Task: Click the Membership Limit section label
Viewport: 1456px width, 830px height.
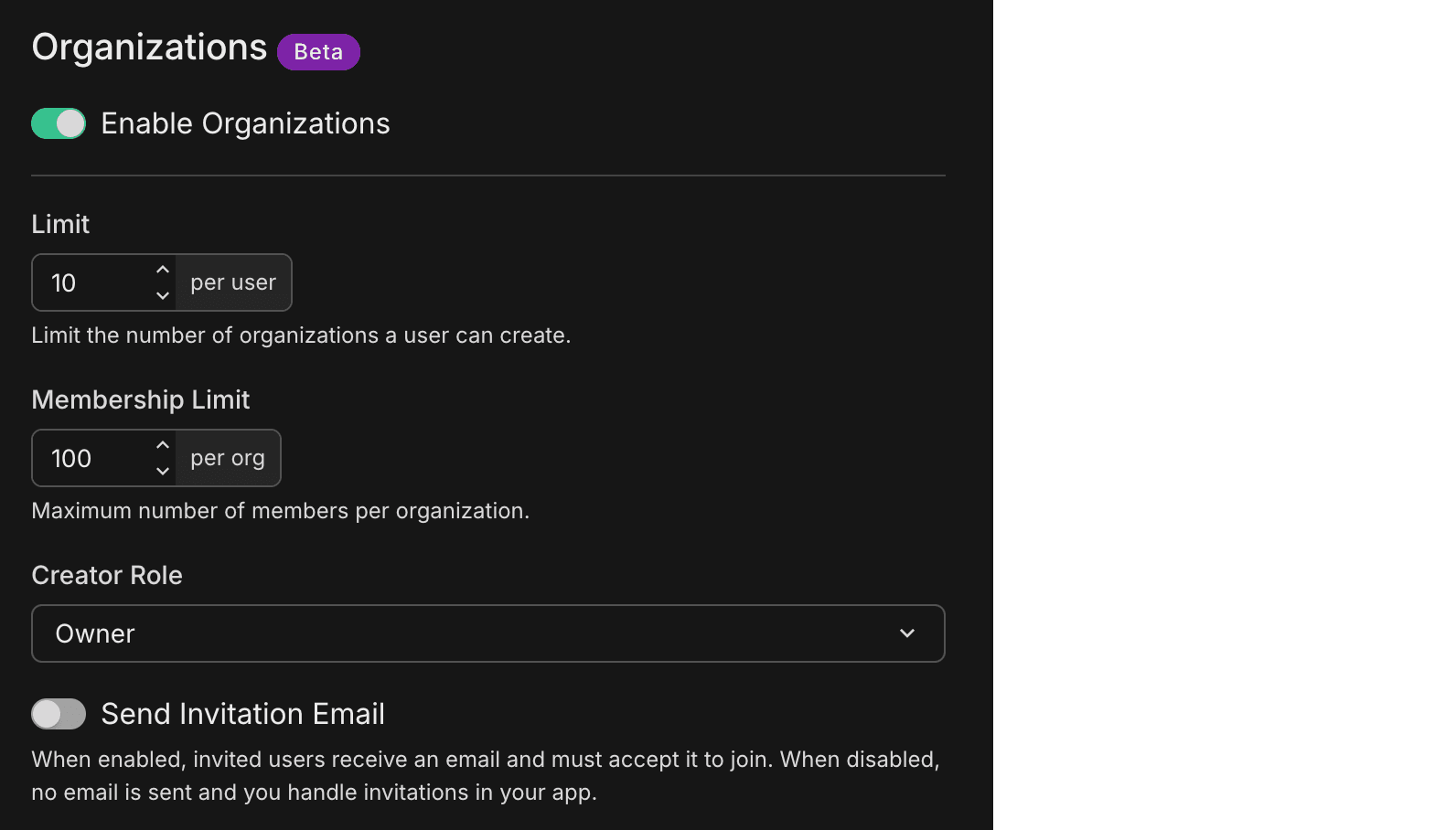Action: pos(141,399)
